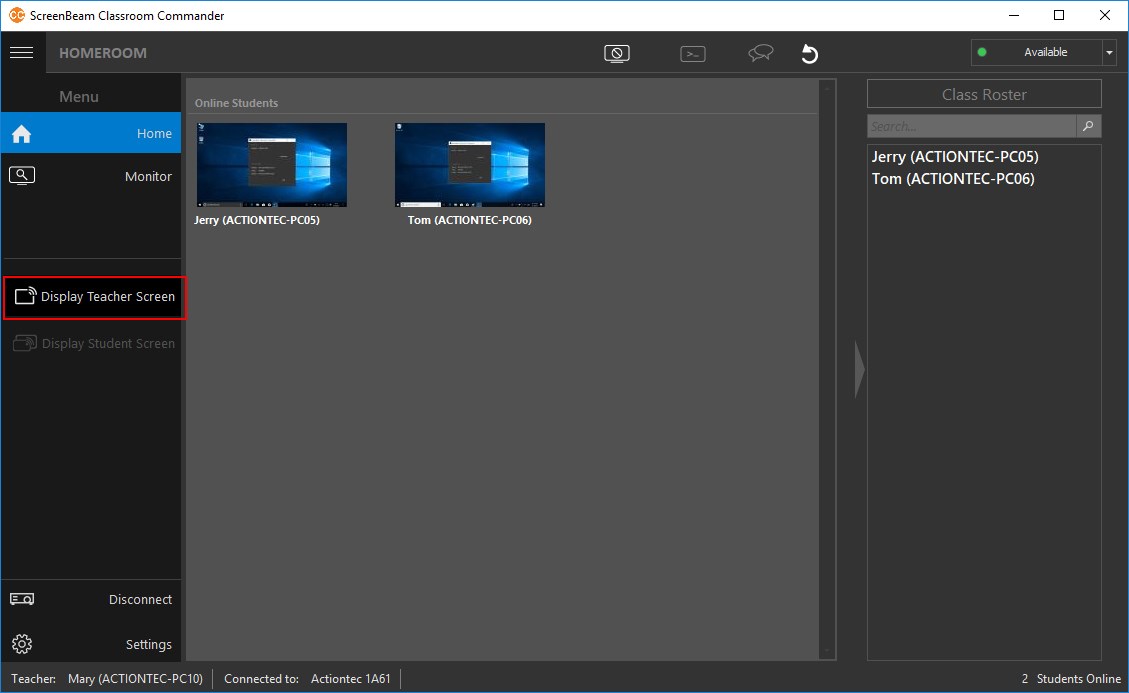Close the Classroom Commander window
1129x693 pixels.
point(1105,15)
